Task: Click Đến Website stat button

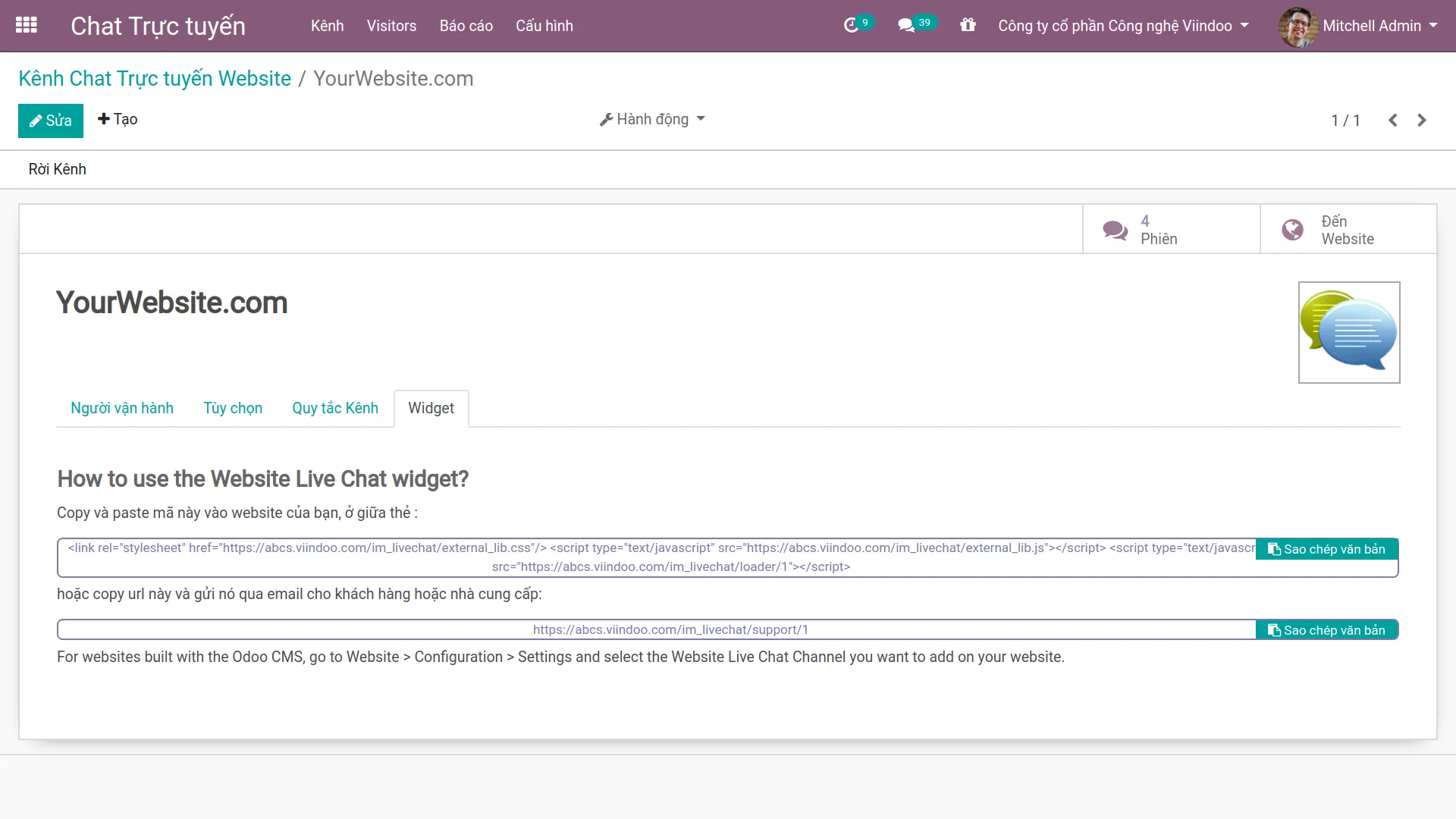Action: click(x=1348, y=229)
